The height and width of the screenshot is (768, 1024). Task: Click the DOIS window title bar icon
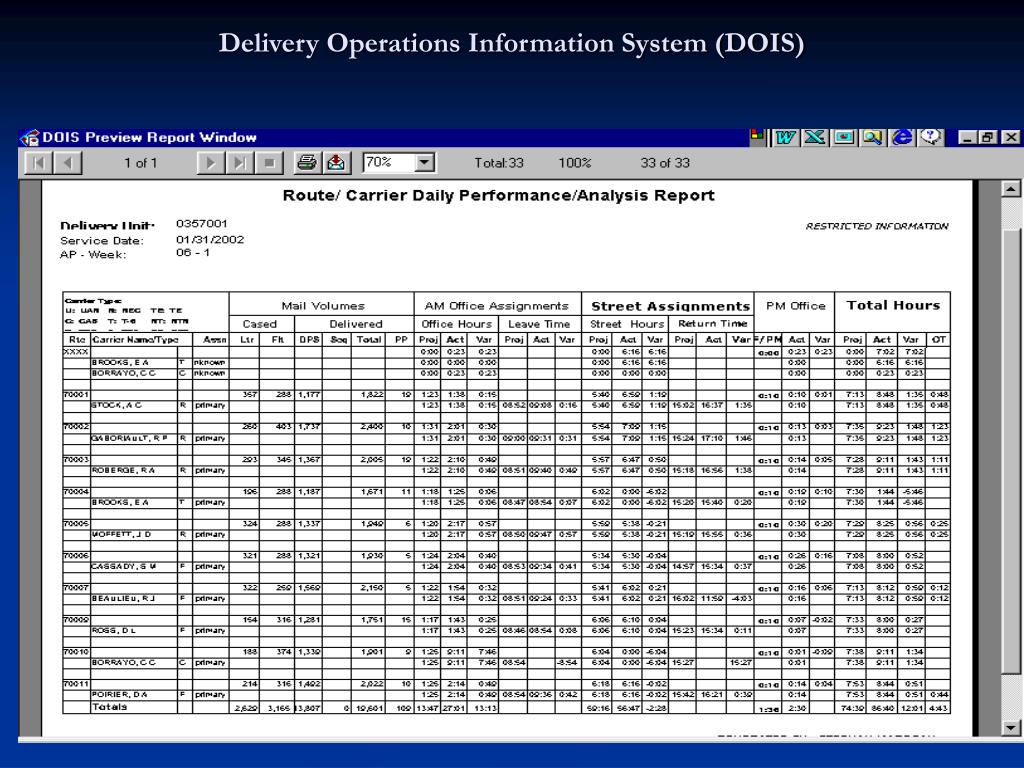pos(30,137)
